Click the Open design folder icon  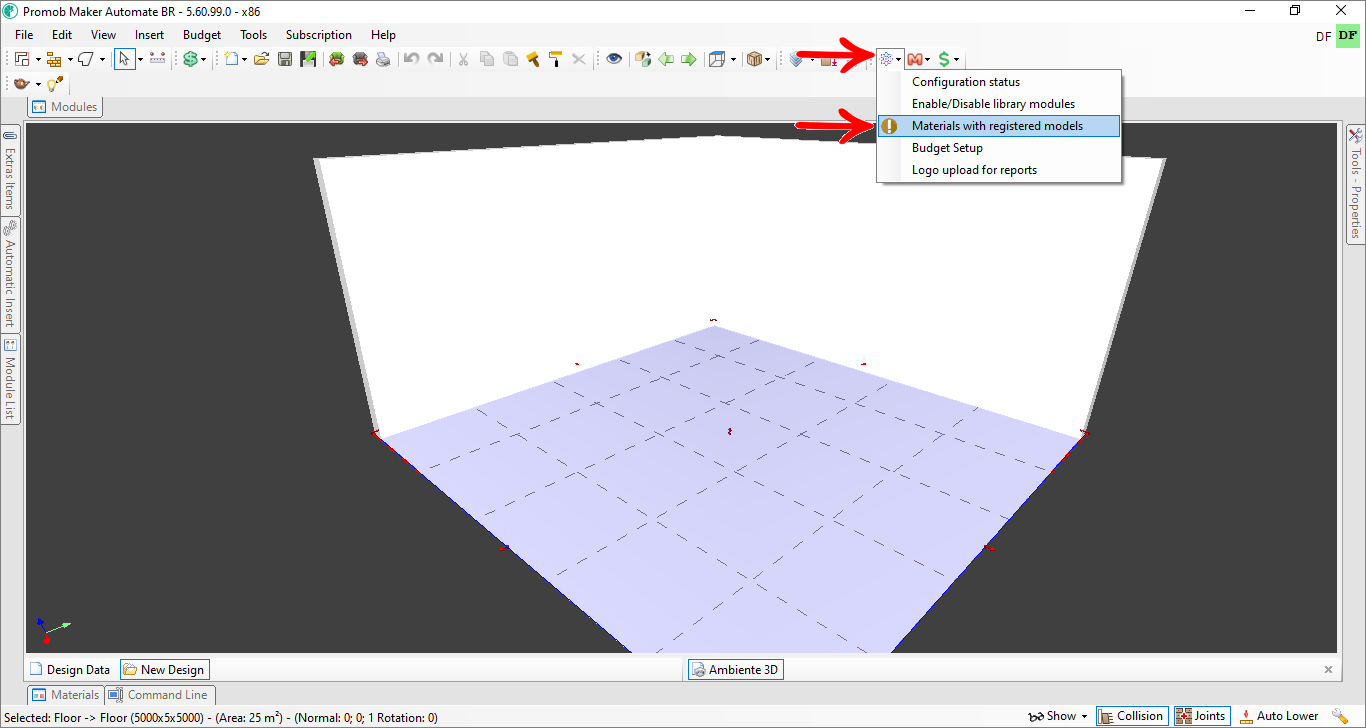pos(261,59)
